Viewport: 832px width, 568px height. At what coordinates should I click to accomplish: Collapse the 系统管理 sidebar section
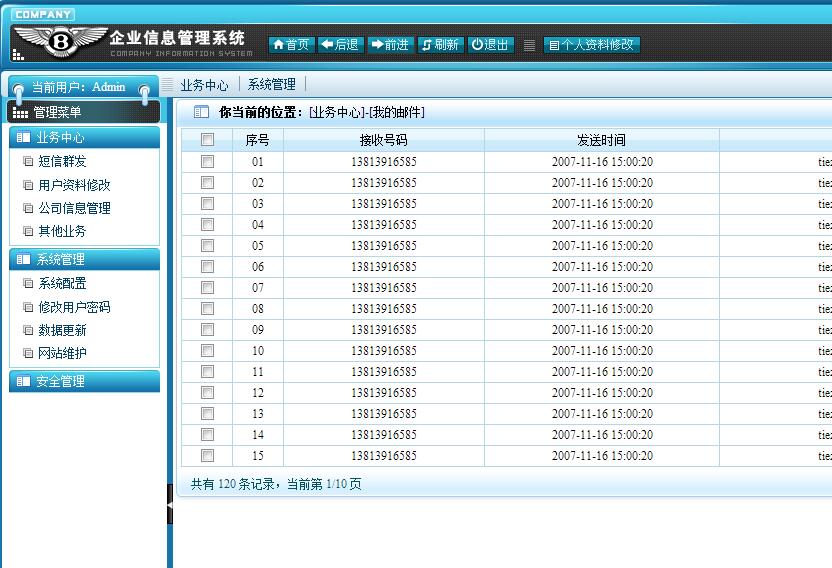[84, 260]
